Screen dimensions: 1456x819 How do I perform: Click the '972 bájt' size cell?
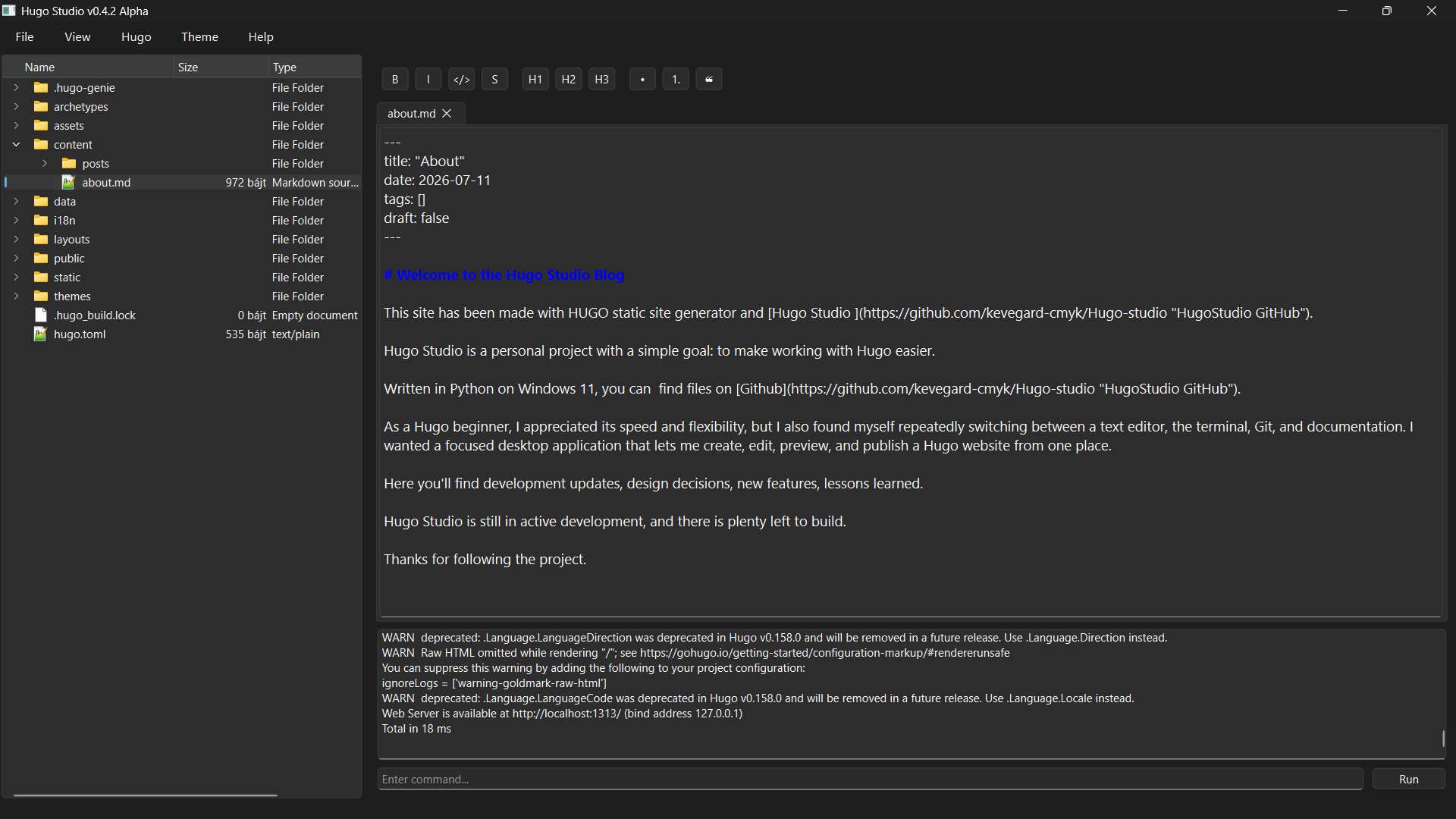[246, 182]
